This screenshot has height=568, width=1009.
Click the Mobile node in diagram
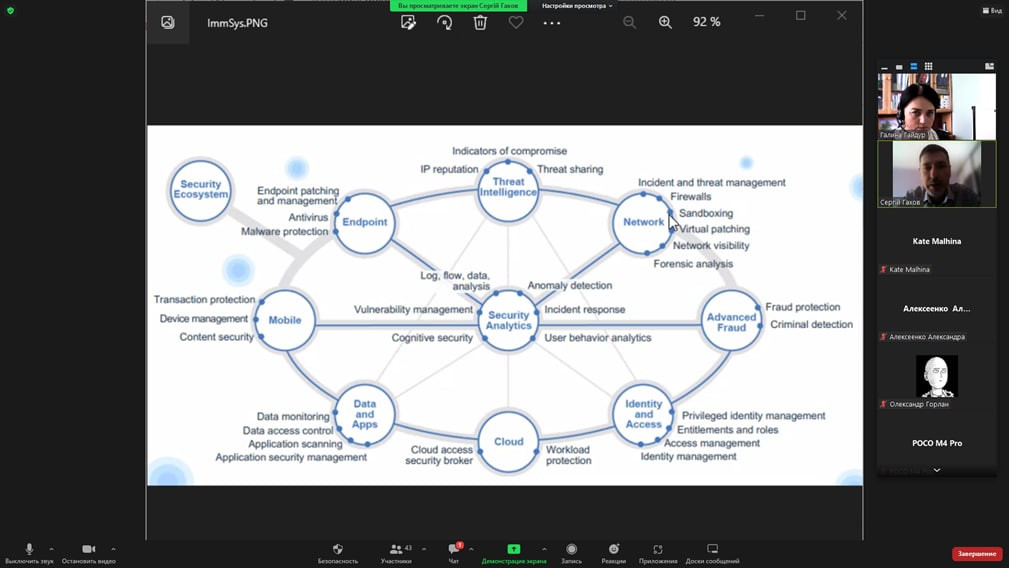(x=284, y=320)
